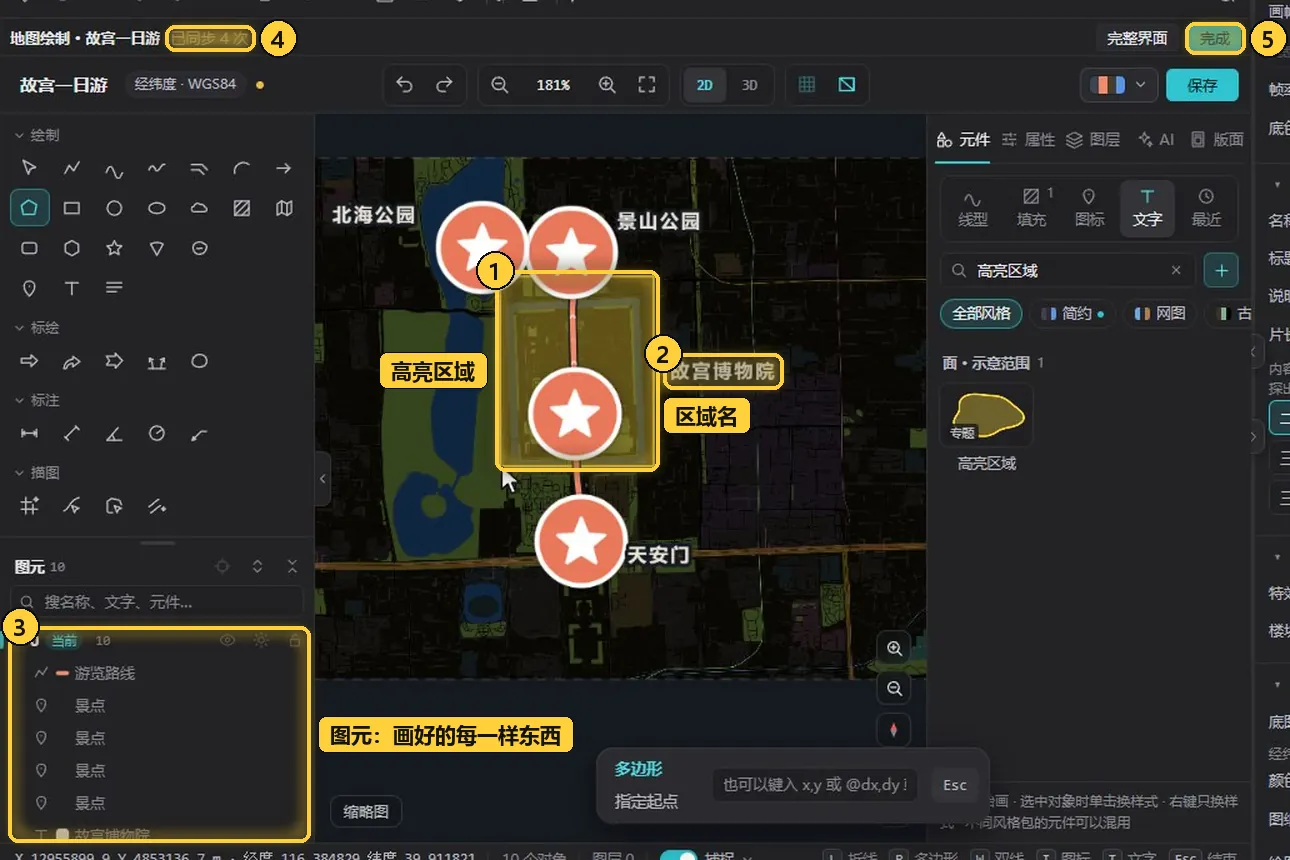Select the cloud shape tool
The image size is (1290, 860).
coord(199,208)
